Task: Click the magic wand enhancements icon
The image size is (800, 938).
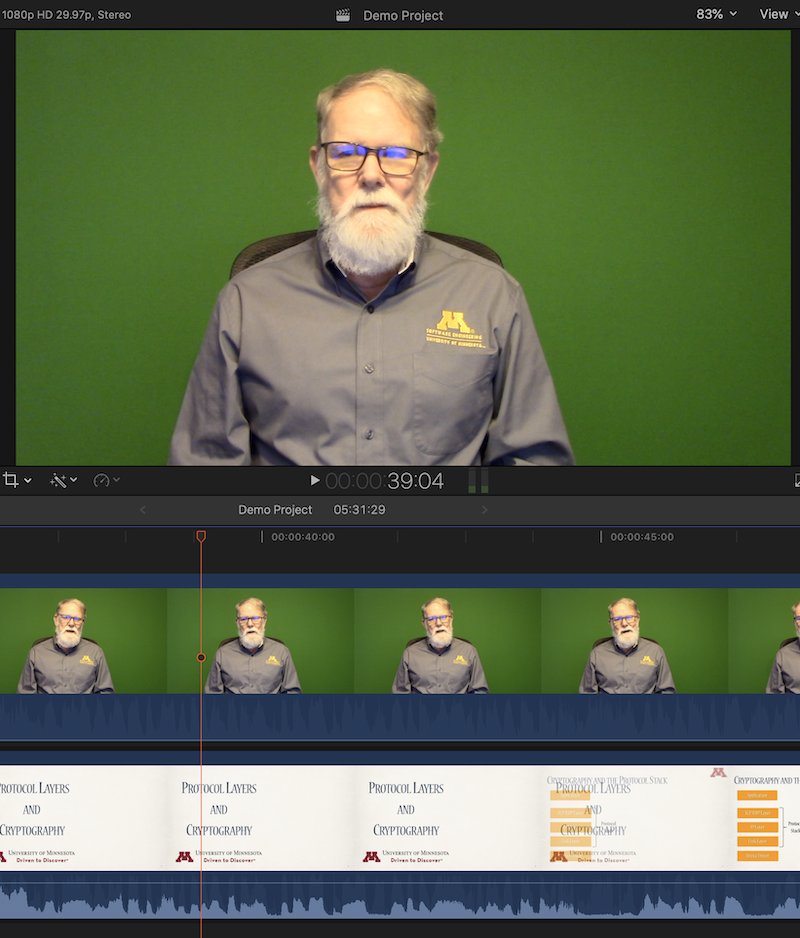Action: [x=58, y=481]
